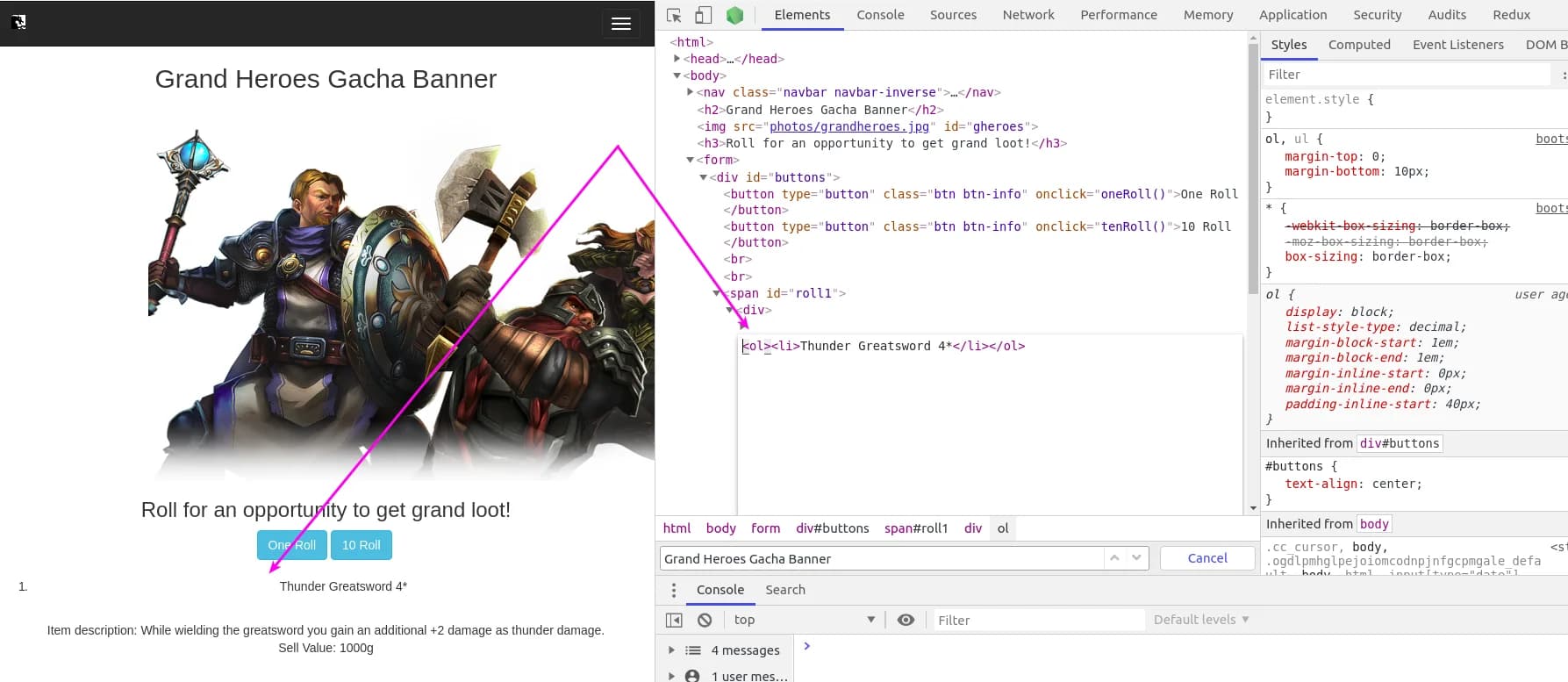The image size is (1568, 682).
Task: Jump to previous search result arrow
Action: coord(1114,558)
